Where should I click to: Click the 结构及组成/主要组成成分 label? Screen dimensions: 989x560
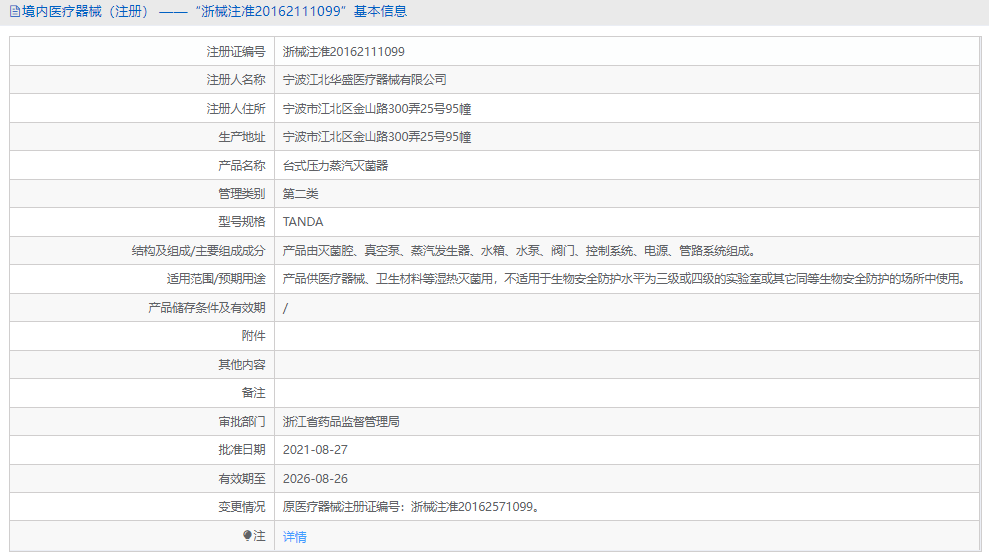click(x=198, y=251)
